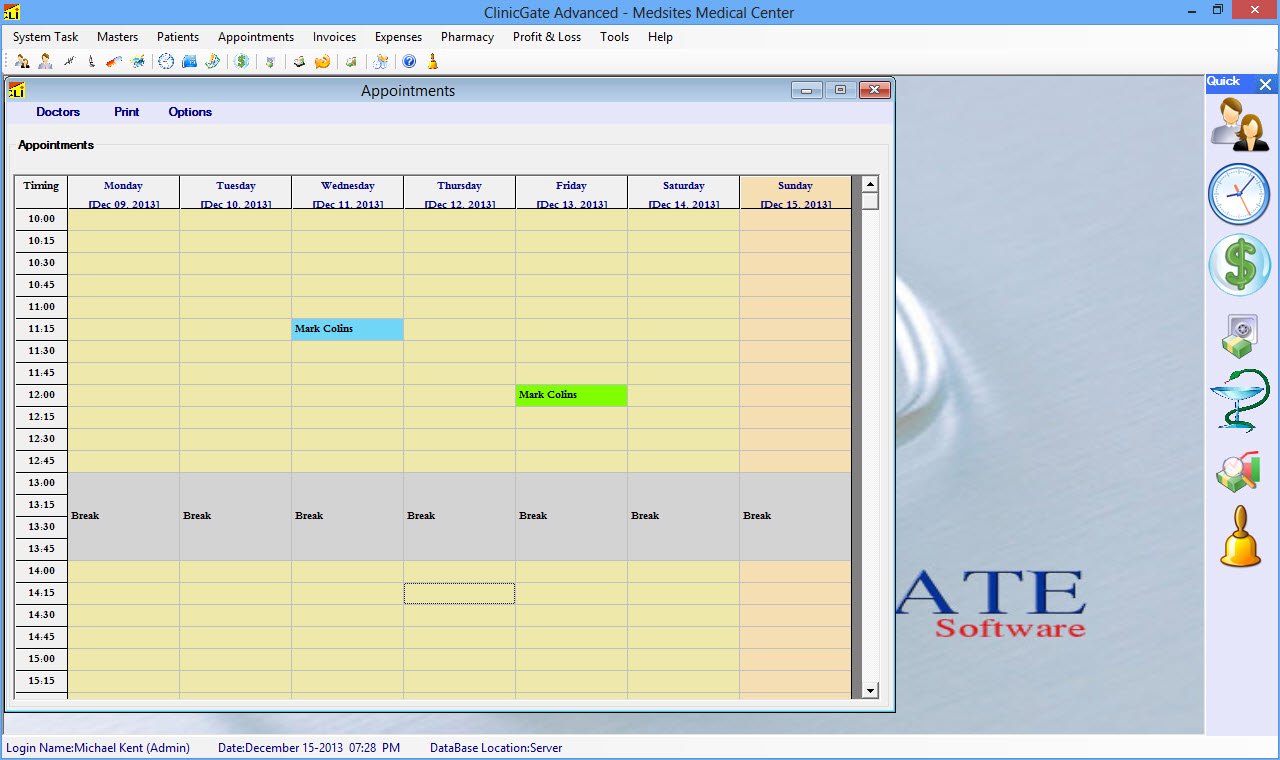Open patients icon in the Quick panel
The height and width of the screenshot is (760, 1280).
(x=1240, y=124)
